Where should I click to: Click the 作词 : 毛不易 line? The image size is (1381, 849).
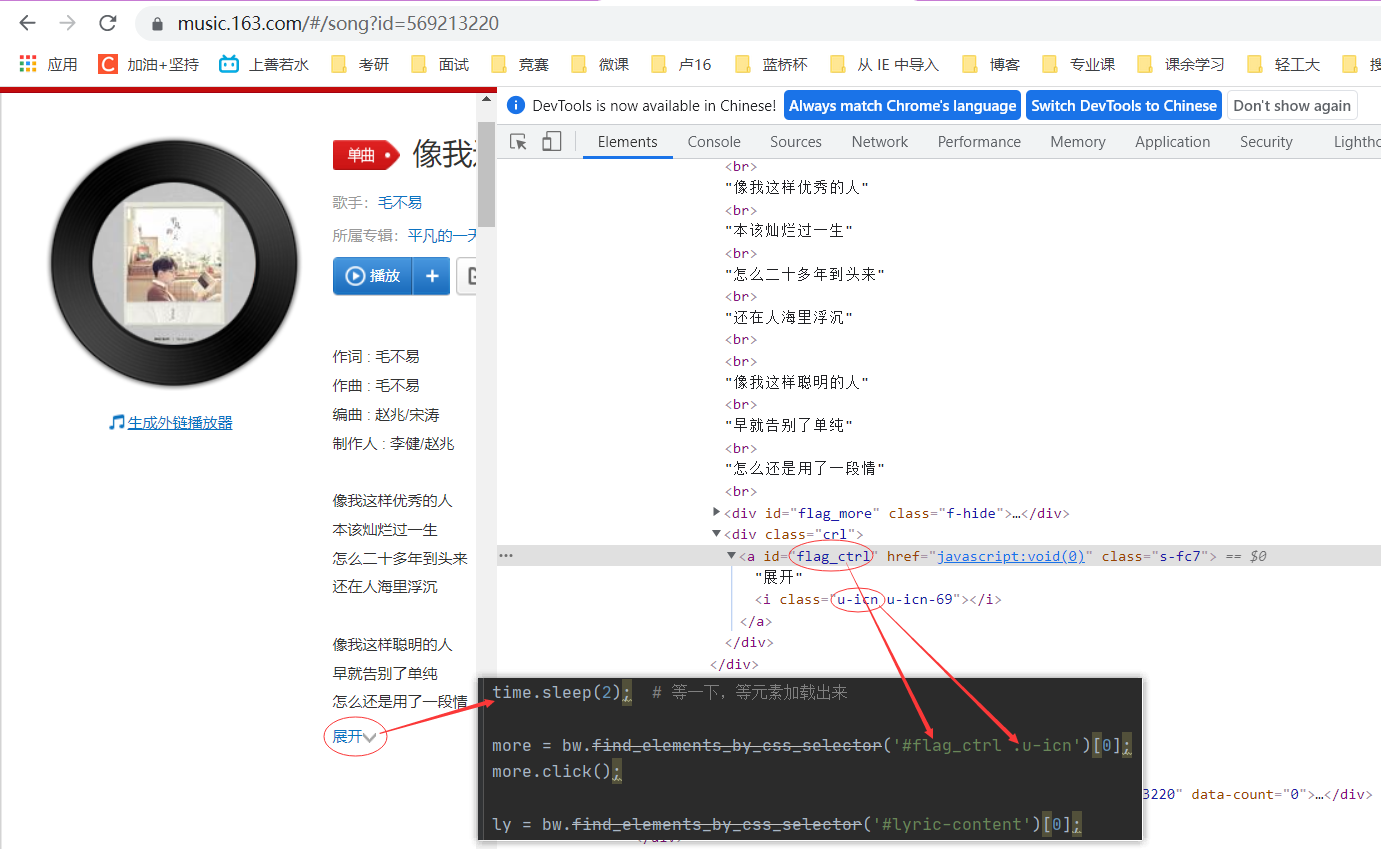pos(376,356)
